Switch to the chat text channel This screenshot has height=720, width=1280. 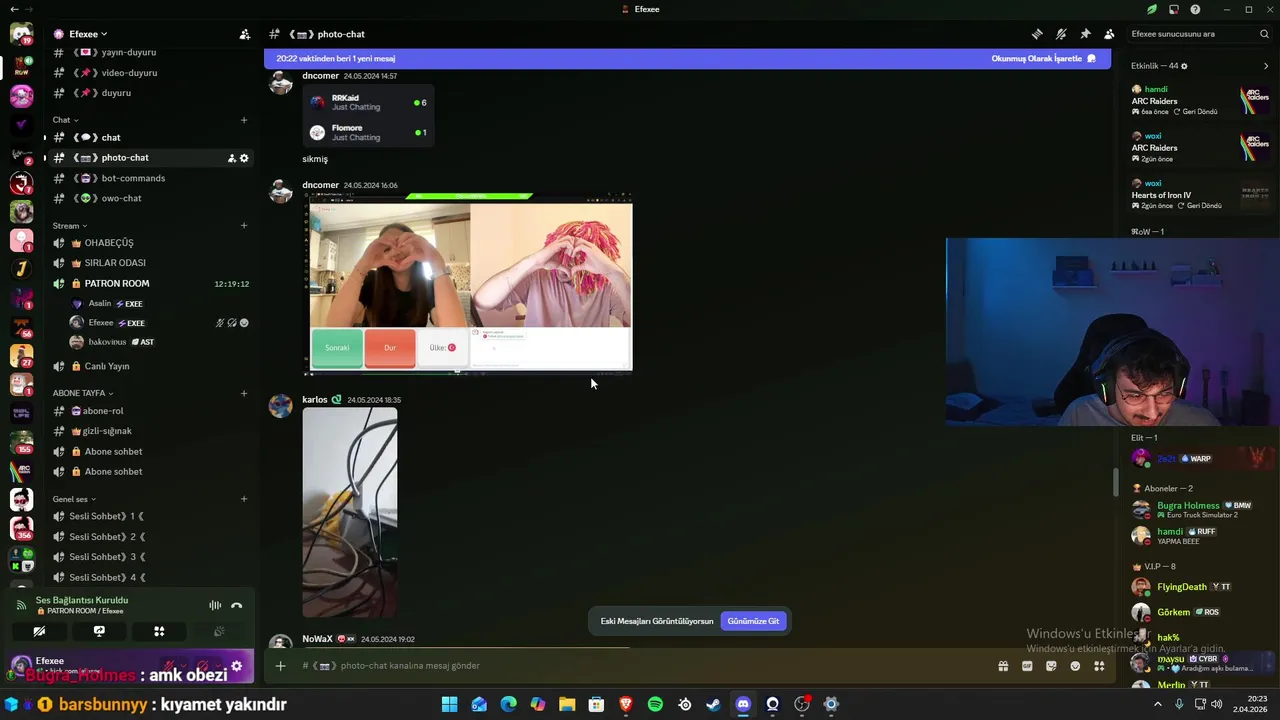110,138
